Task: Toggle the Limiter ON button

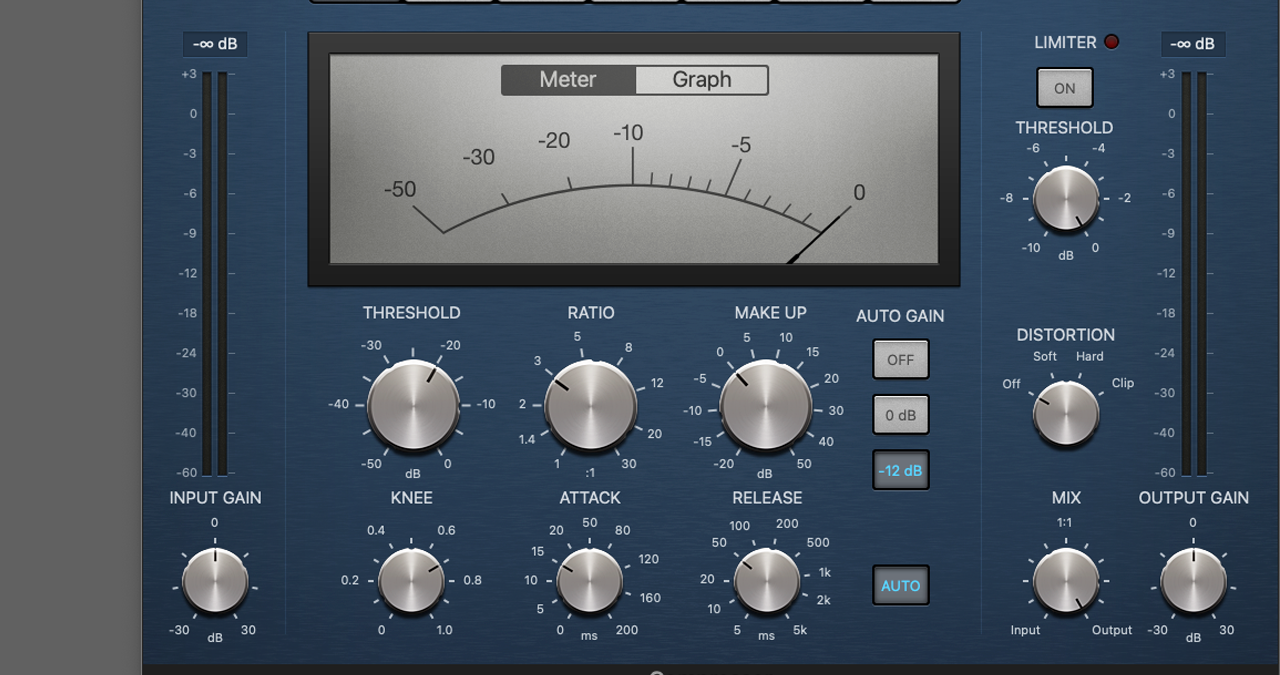Action: (x=1064, y=87)
